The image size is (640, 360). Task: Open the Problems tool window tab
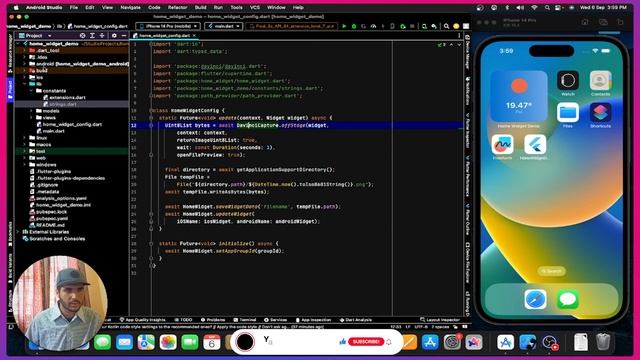coord(213,320)
